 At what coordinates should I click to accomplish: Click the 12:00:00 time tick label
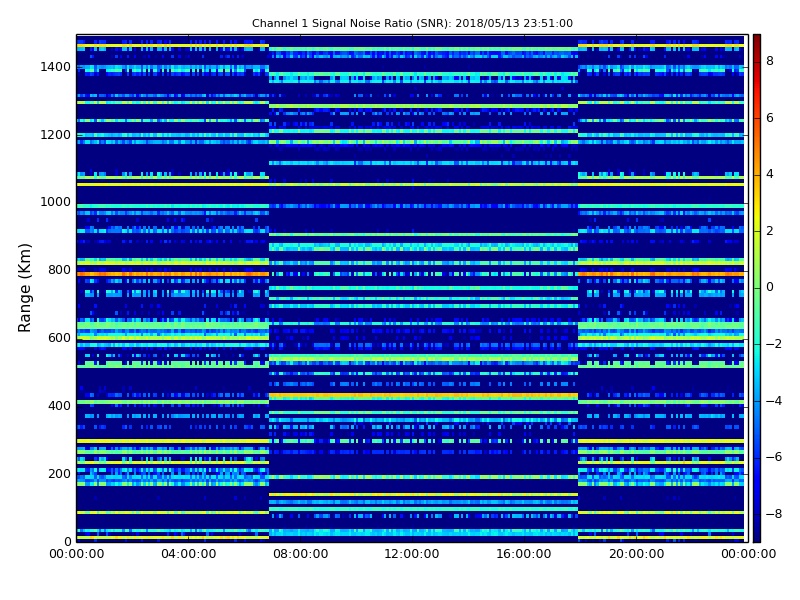coord(412,554)
